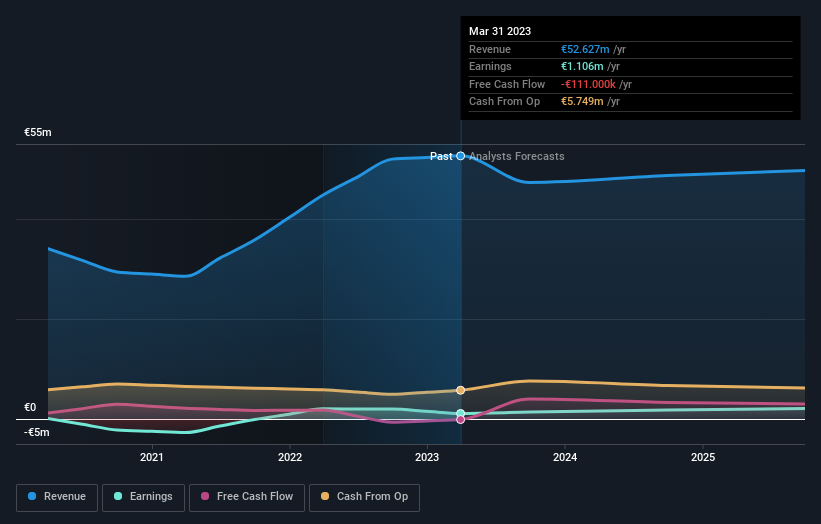Click the €52.627m revenue value

pyautogui.click(x=585, y=49)
